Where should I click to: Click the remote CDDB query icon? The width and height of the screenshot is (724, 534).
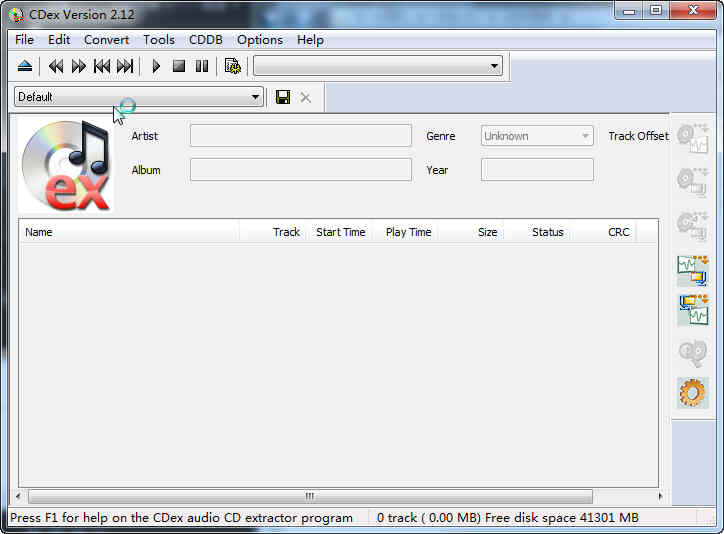pyautogui.click(x=693, y=354)
